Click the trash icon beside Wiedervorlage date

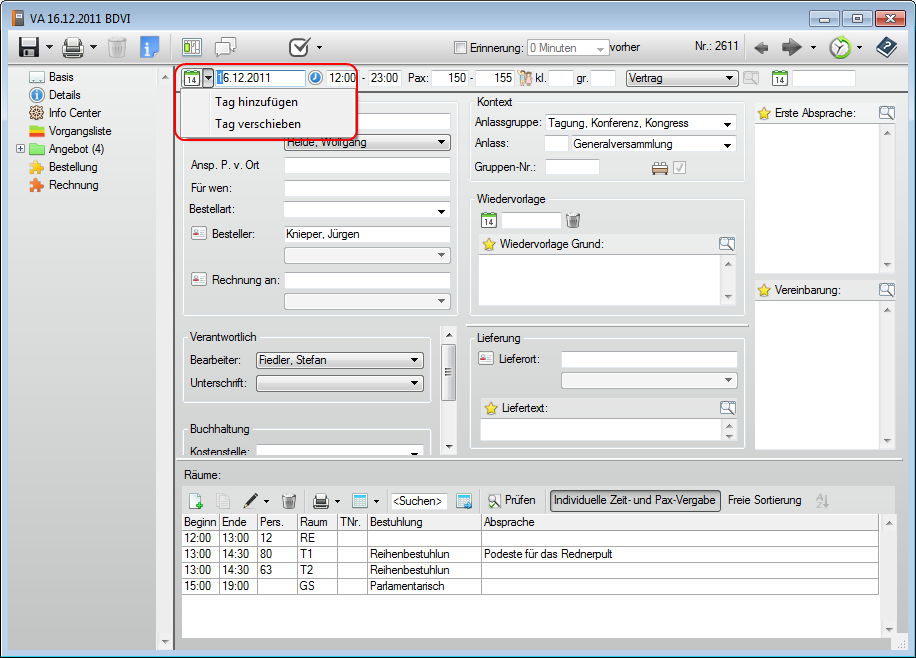(x=573, y=220)
